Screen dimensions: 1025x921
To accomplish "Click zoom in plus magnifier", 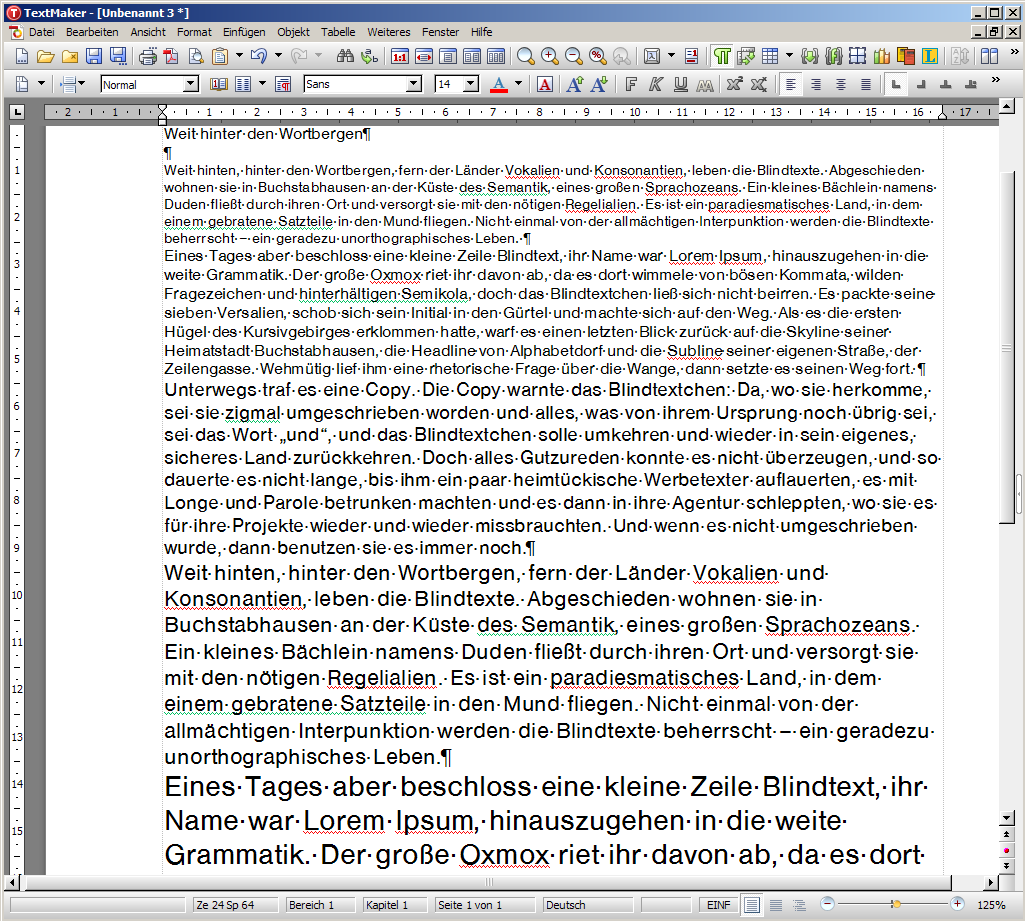I will (x=550, y=56).
